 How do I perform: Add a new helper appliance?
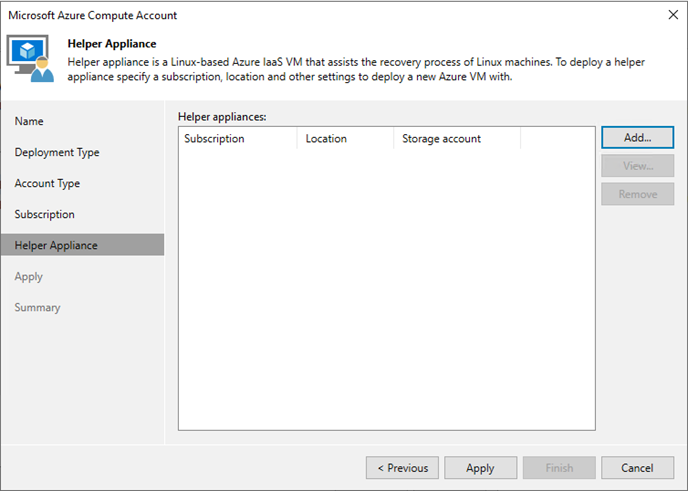(x=638, y=138)
